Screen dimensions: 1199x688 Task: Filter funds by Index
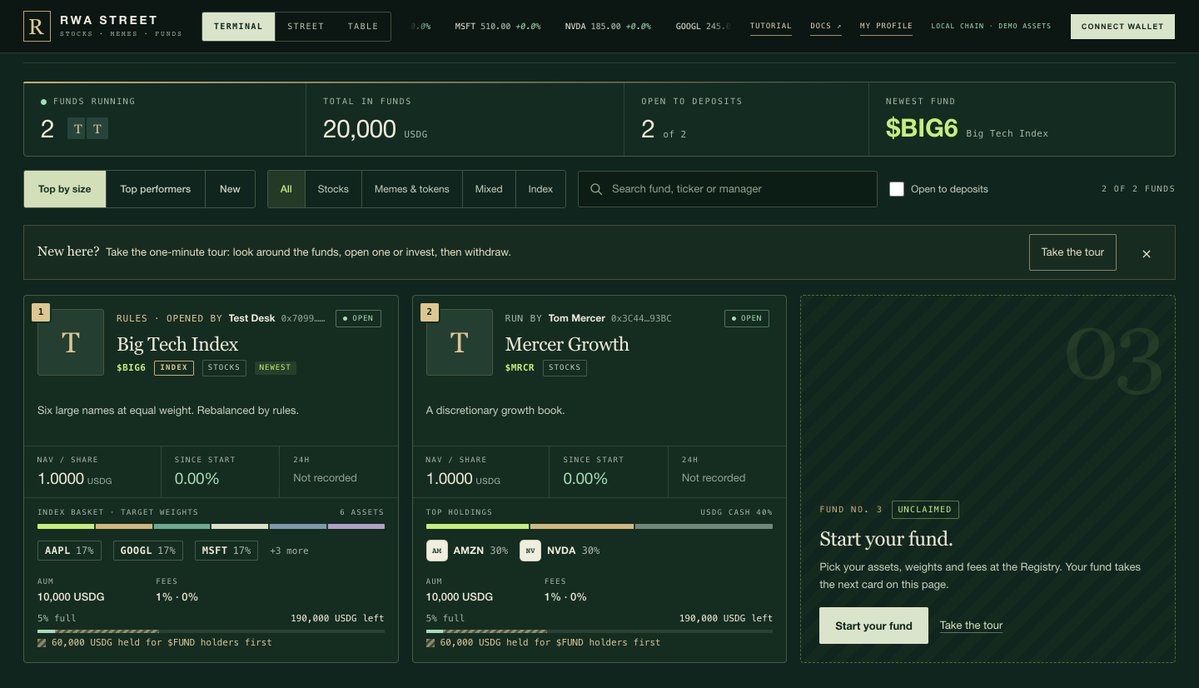tap(540, 189)
